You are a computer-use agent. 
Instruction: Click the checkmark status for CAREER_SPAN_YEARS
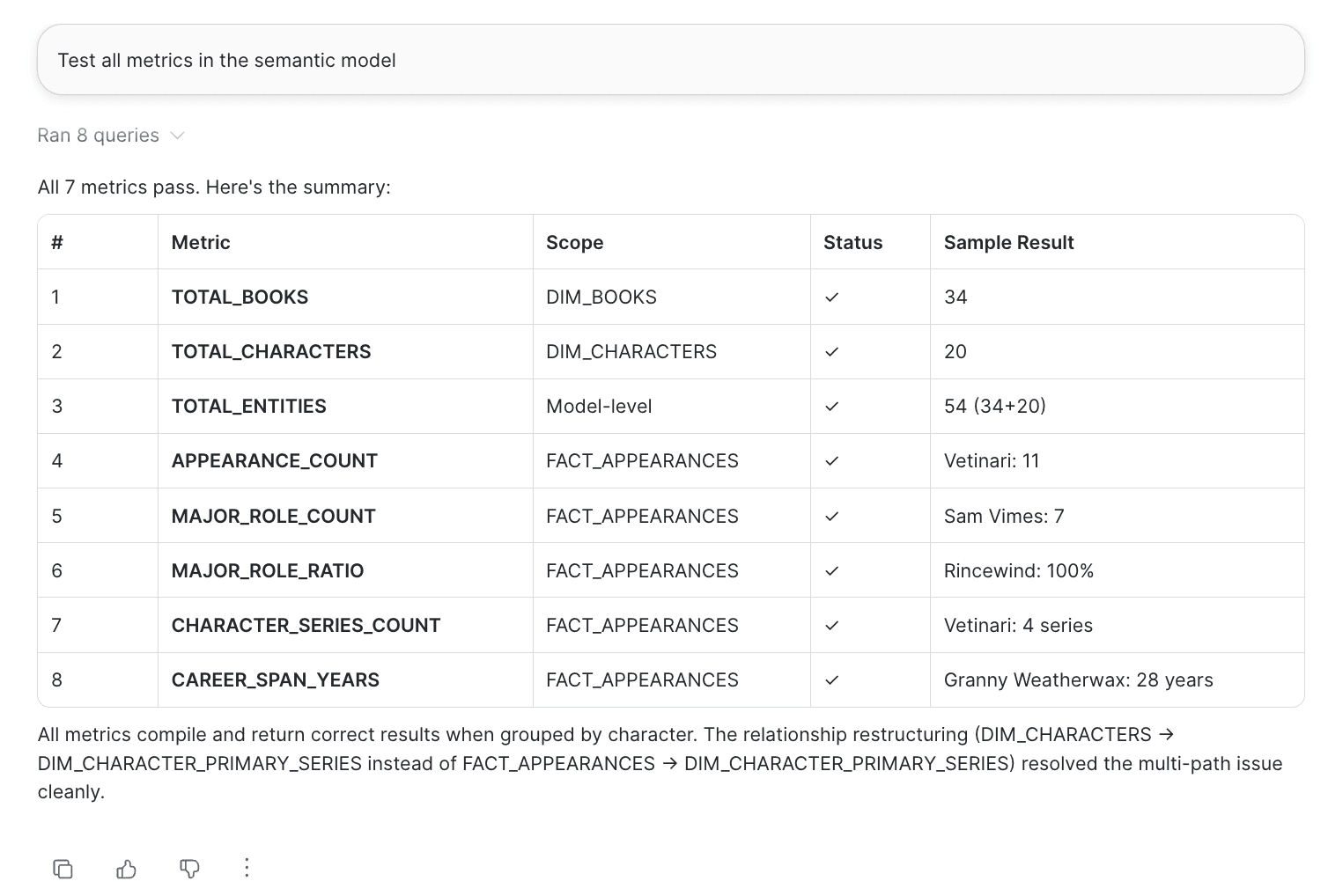[831, 680]
